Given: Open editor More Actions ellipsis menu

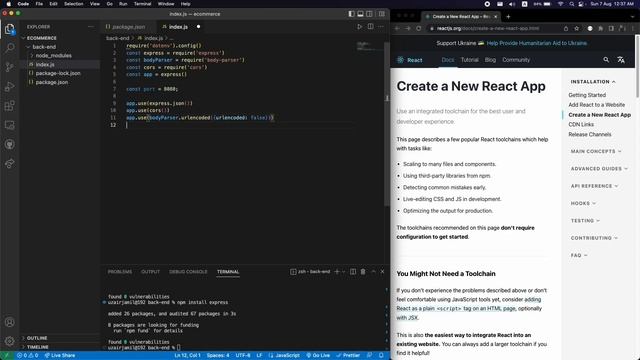Looking at the screenshot, I should click(381, 27).
